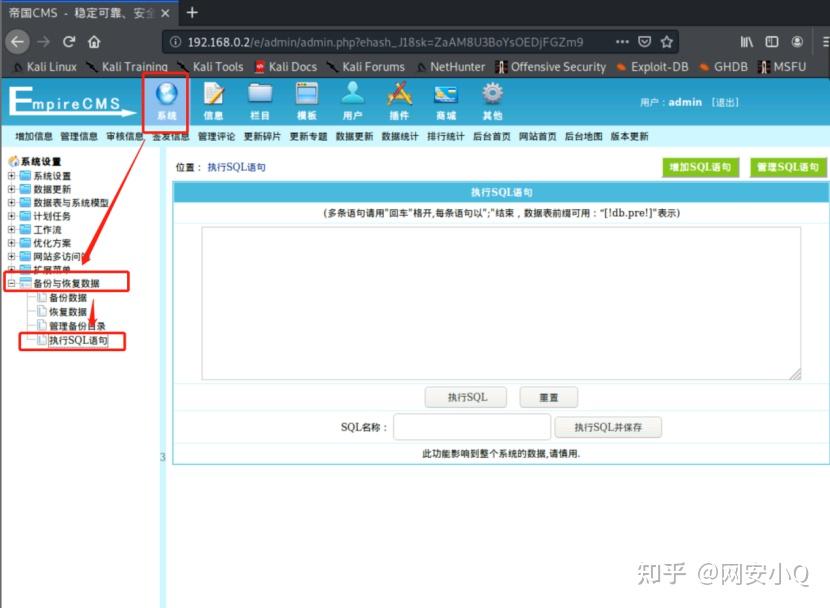
Task: Click the browser home icon
Action: [x=94, y=43]
